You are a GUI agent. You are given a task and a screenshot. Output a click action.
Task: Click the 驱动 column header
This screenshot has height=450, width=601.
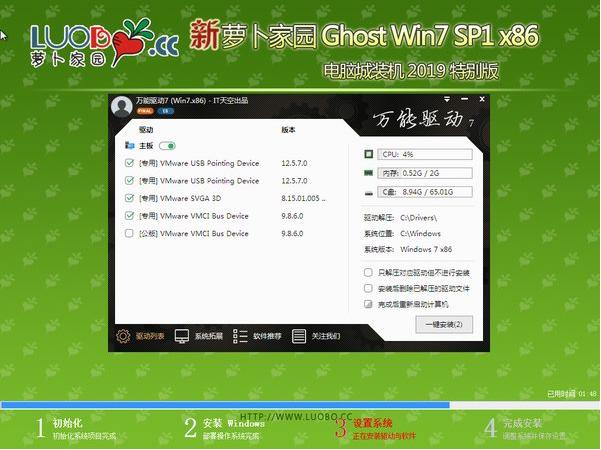point(146,130)
